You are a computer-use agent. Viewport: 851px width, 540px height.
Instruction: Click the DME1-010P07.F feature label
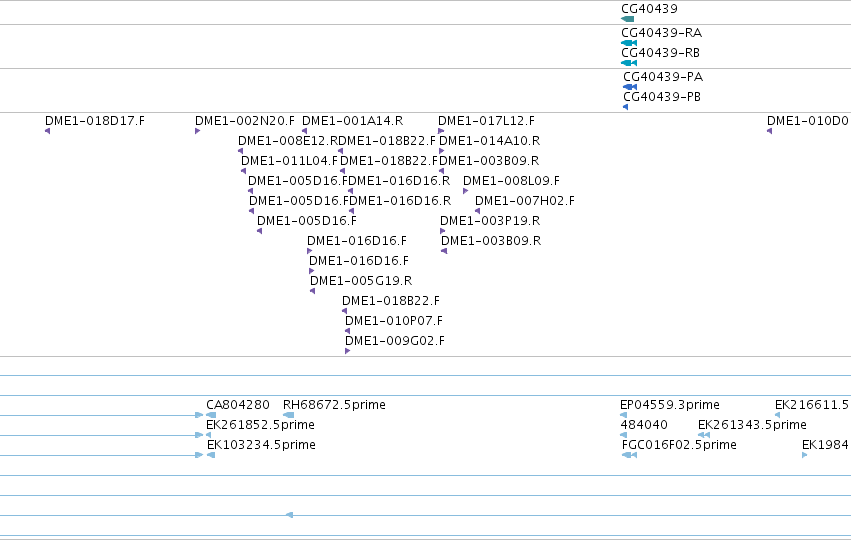pyautogui.click(x=393, y=321)
